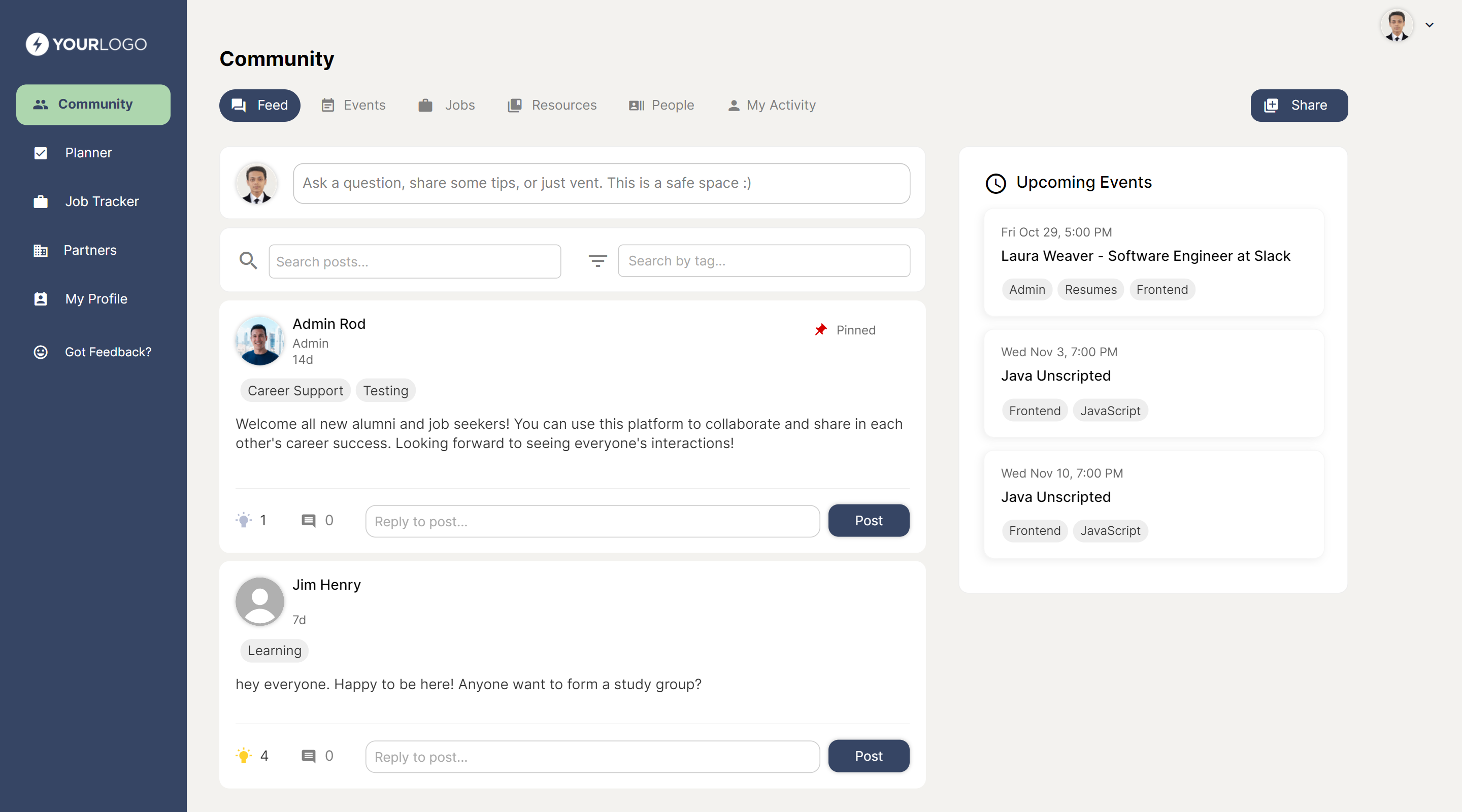
Task: Open comments icon on Admin Rod's post
Action: pyautogui.click(x=308, y=521)
